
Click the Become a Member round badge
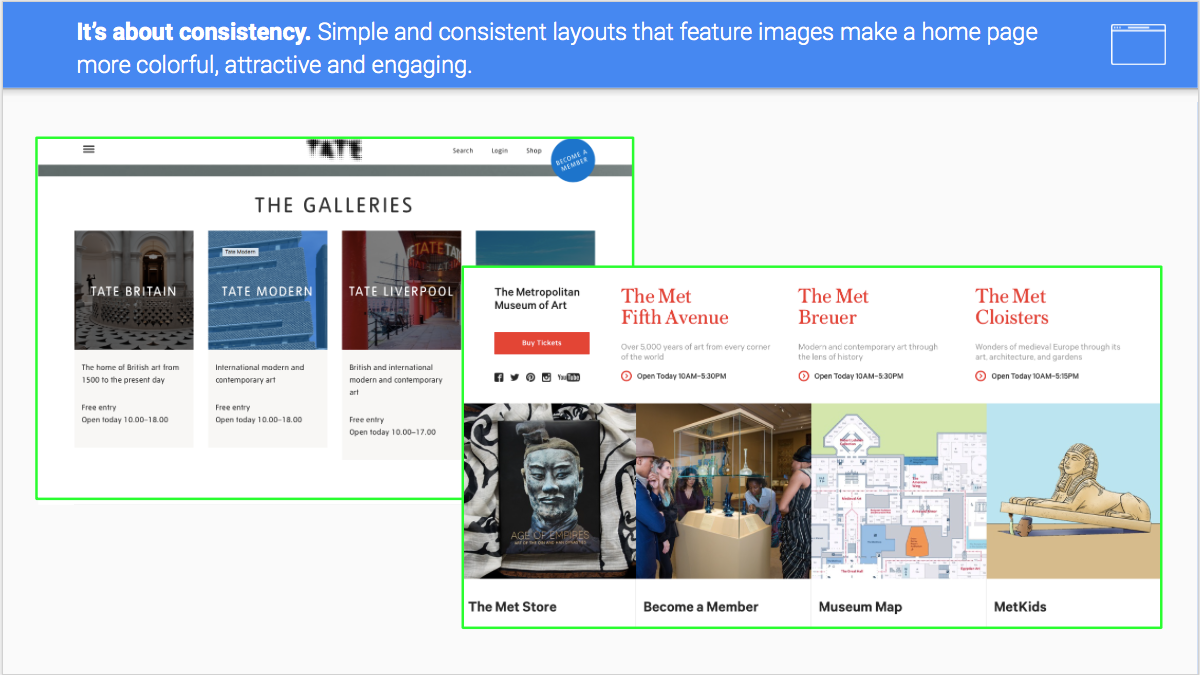573,161
